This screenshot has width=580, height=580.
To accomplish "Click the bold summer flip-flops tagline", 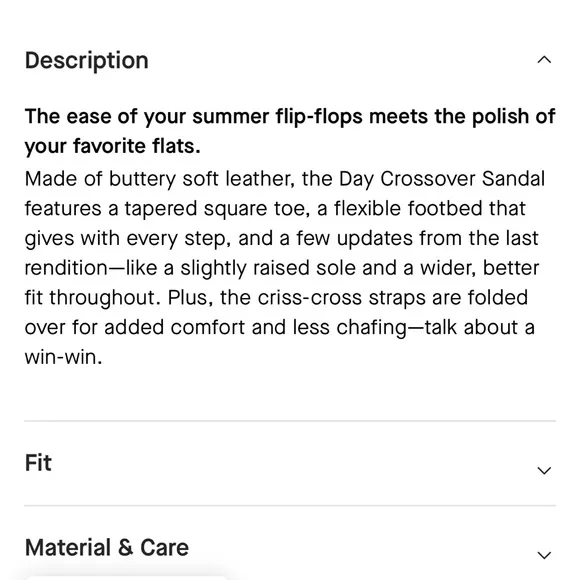I will click(290, 131).
